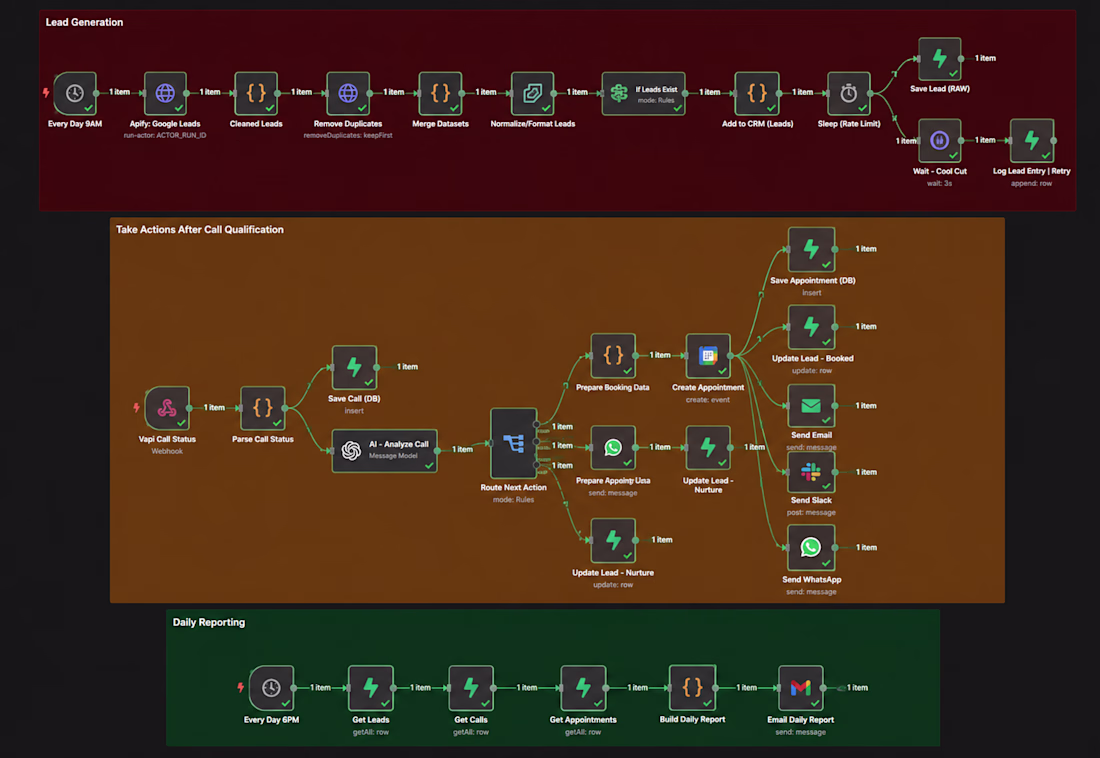Select the Build Daily Report node
Screen dimensions: 1100x758
tap(692, 688)
